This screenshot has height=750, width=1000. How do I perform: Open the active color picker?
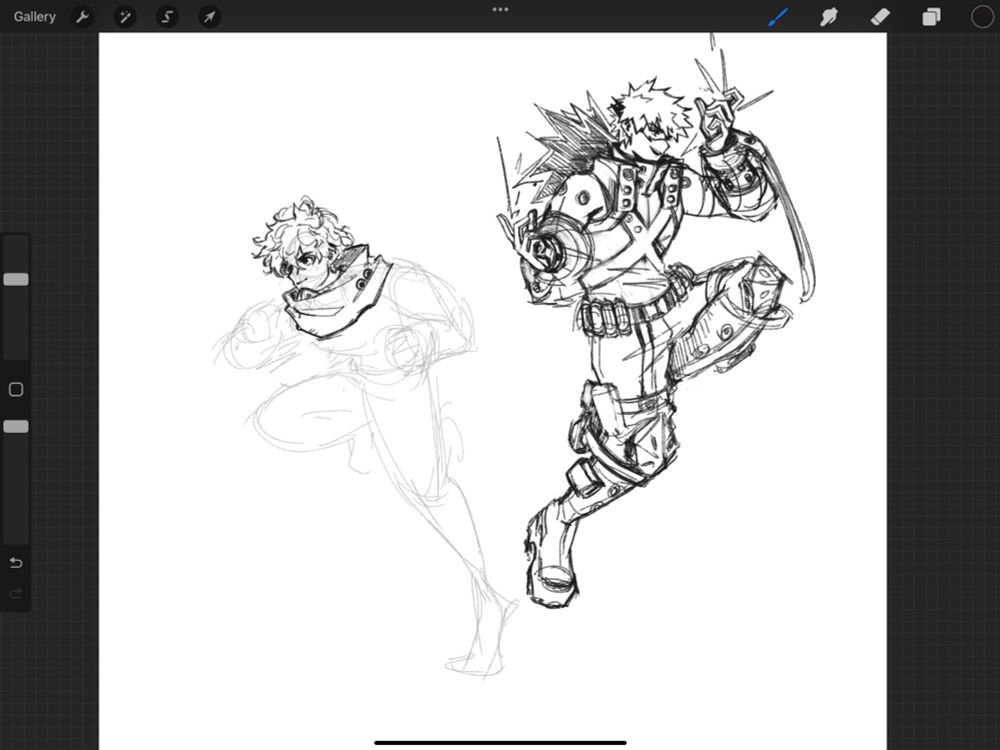click(982, 17)
